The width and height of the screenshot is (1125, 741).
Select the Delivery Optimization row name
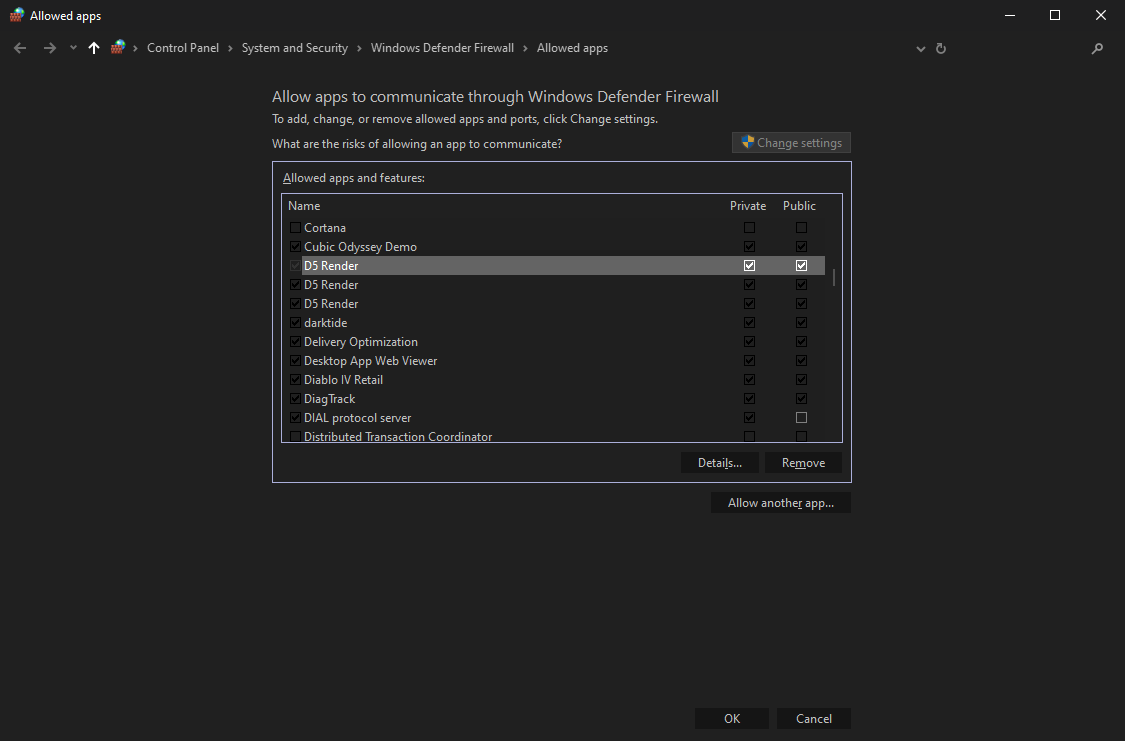361,341
